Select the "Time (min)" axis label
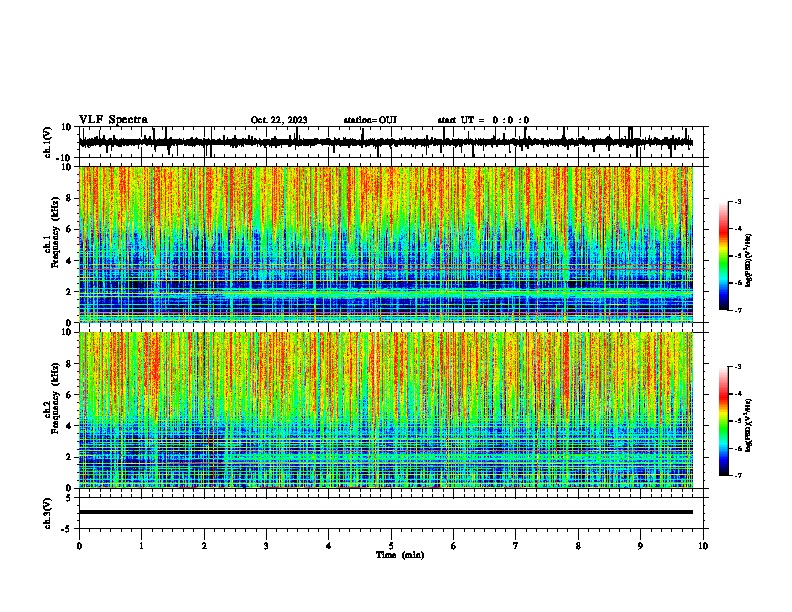The width and height of the screenshot is (792, 612). pos(400,555)
